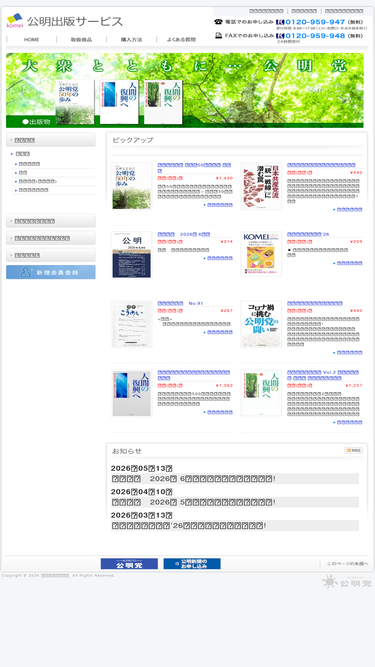The width and height of the screenshot is (375, 667).
Task: Click the ピックアップ section heading
Action: (x=133, y=140)
